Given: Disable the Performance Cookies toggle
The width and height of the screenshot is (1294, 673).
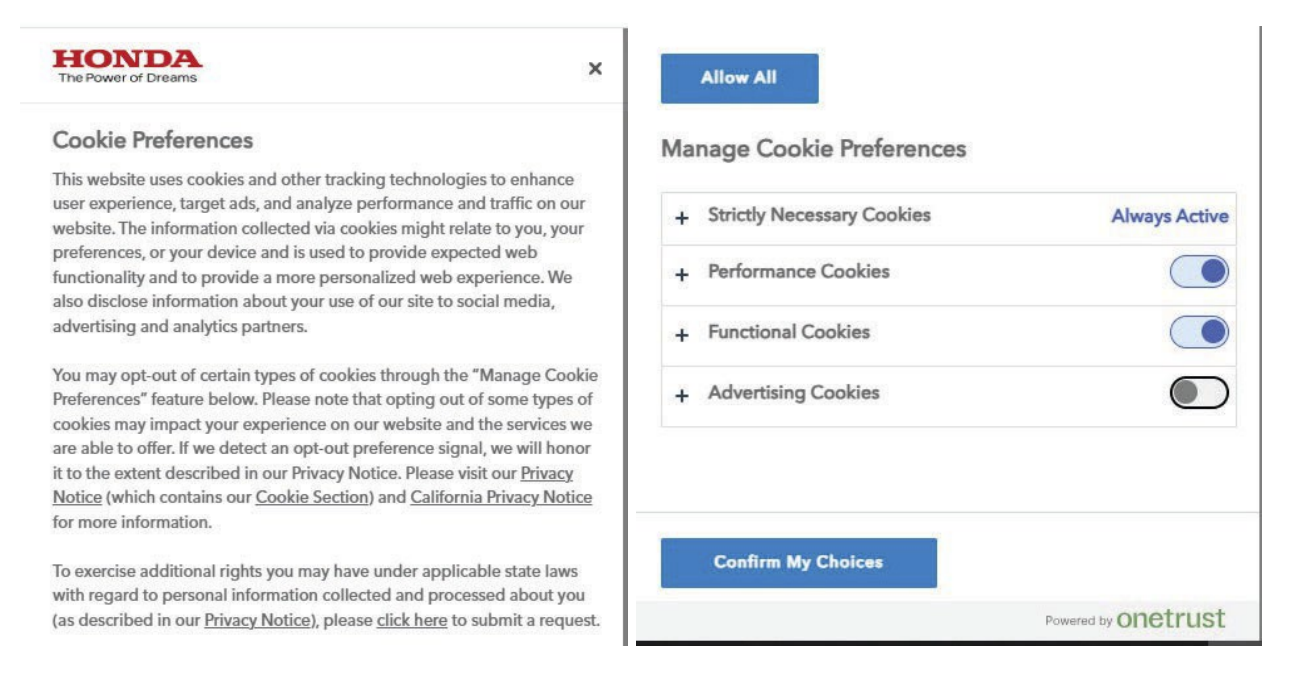Looking at the screenshot, I should click(1199, 271).
